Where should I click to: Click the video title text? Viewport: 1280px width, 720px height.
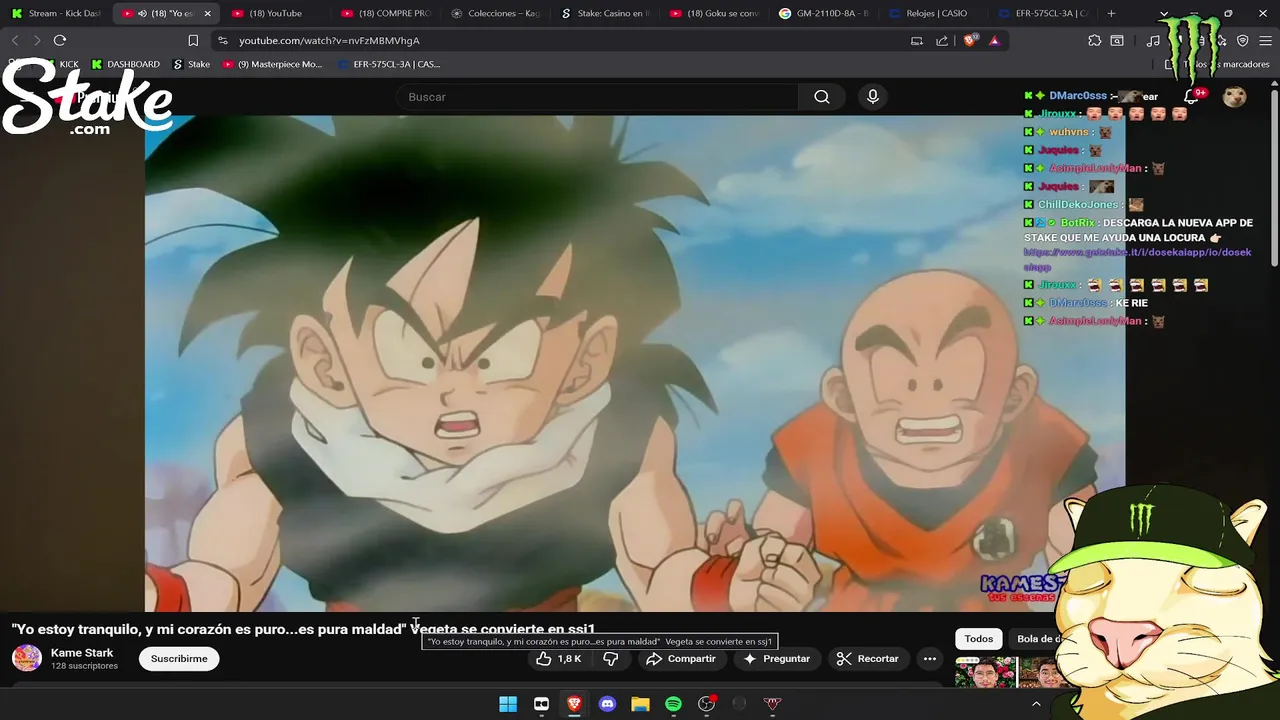[303, 629]
